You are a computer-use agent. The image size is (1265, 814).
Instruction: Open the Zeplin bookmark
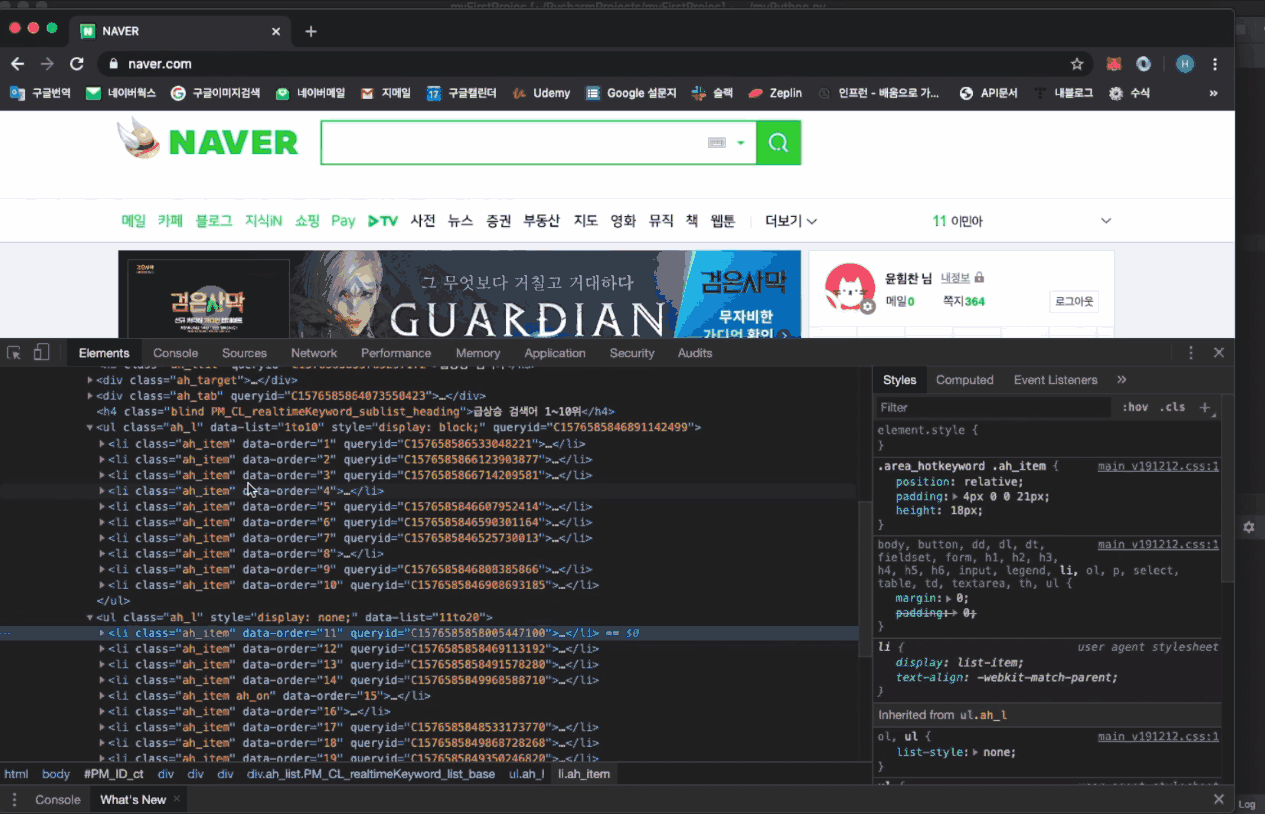tap(775, 93)
